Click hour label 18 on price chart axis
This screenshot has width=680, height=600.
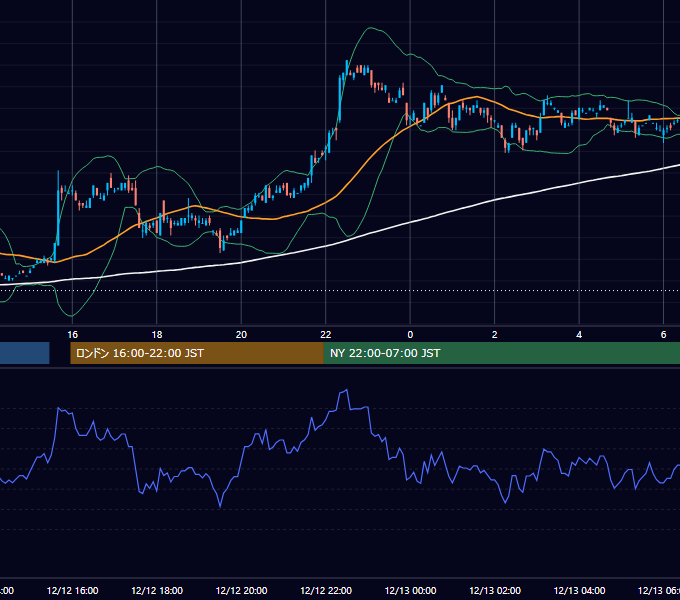tap(157, 334)
